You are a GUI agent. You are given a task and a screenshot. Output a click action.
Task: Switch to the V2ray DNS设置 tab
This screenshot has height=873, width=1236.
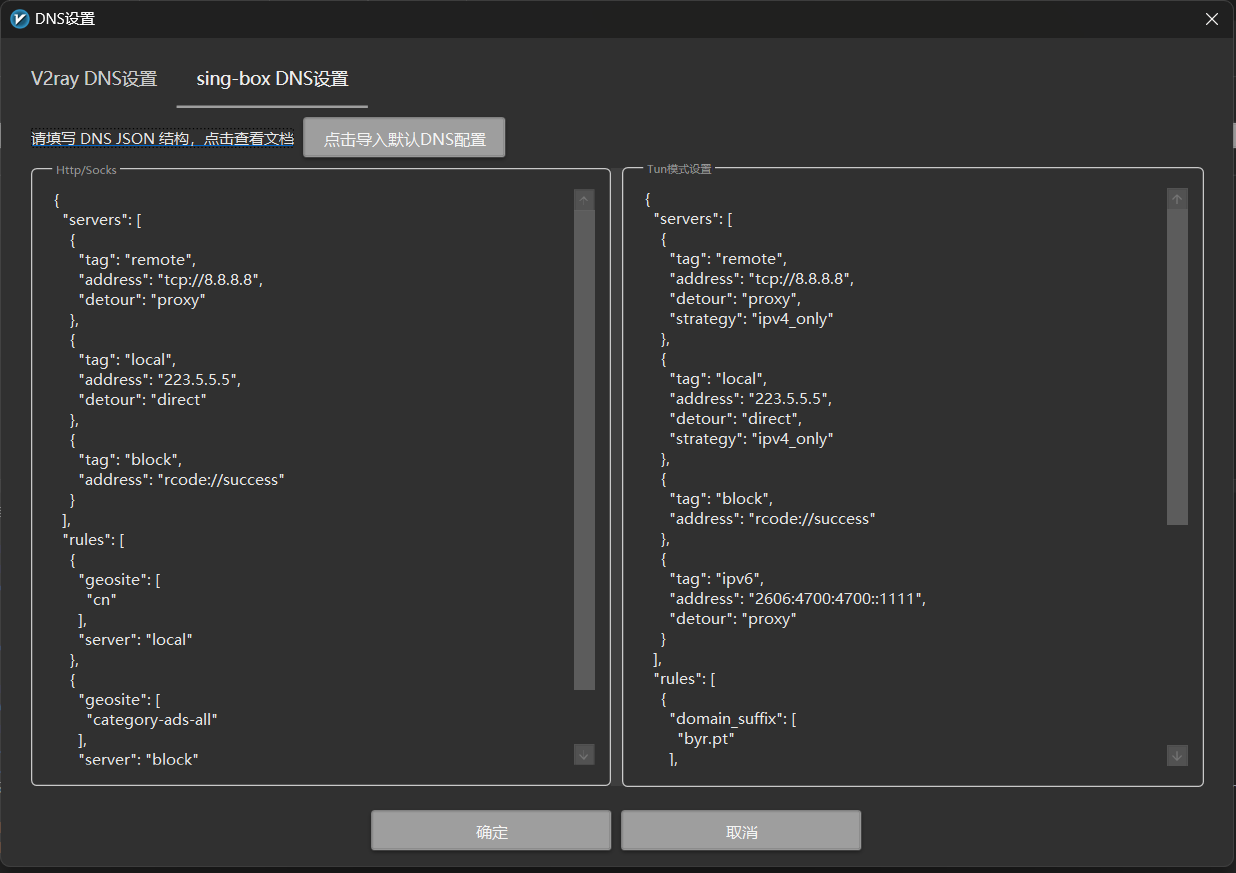click(94, 79)
